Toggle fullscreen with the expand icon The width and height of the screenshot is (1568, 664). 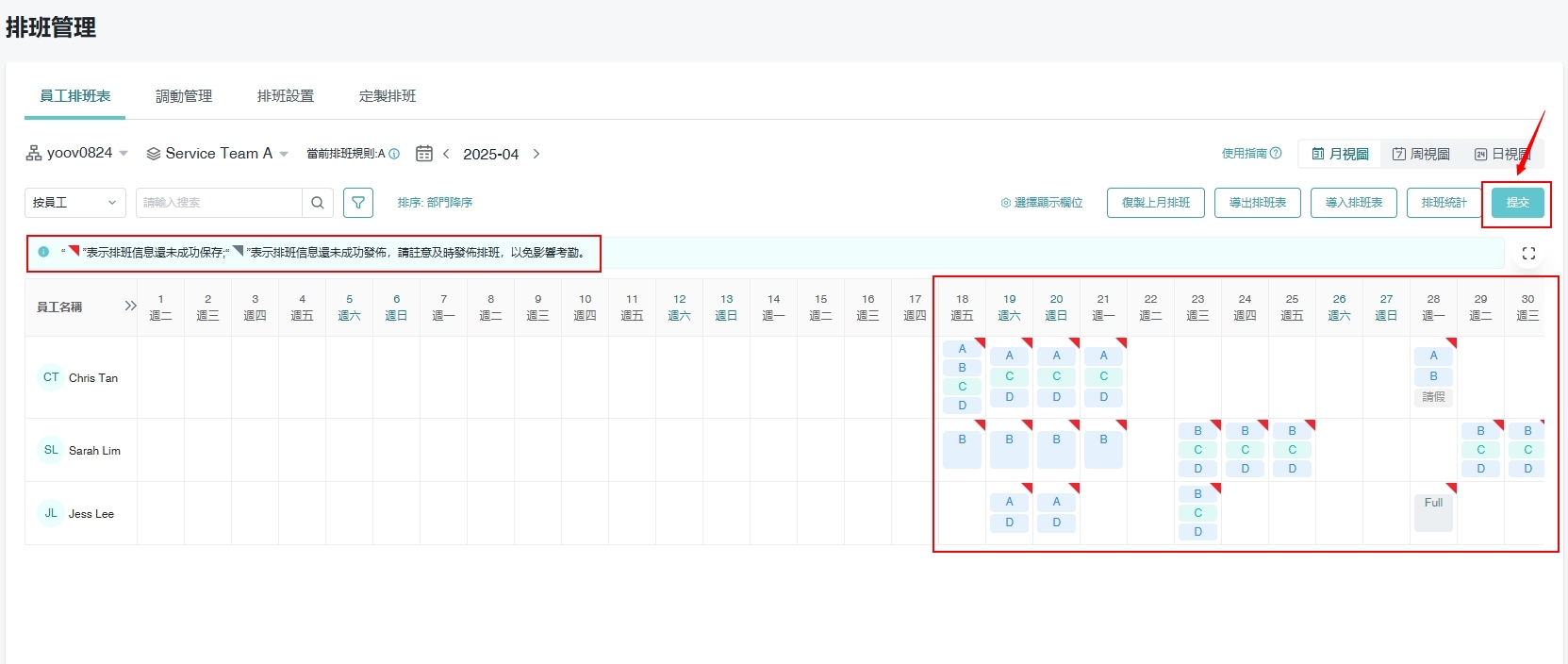(x=1528, y=254)
